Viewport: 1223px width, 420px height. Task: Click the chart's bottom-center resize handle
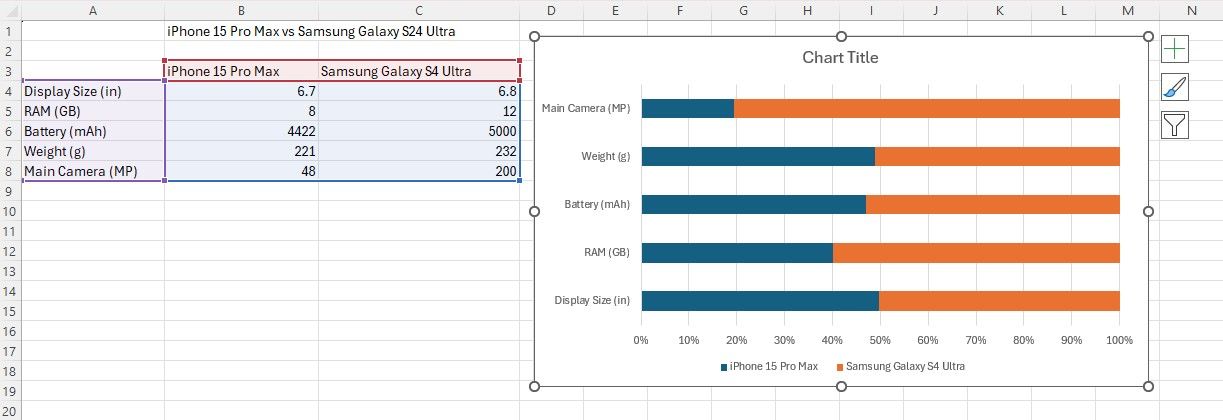[x=840, y=386]
